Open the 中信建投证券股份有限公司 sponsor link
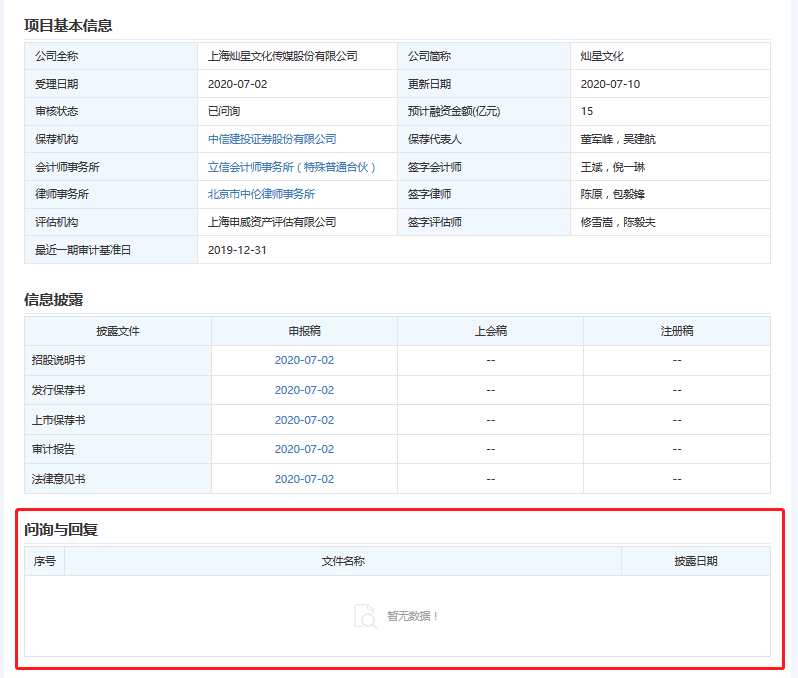The height and width of the screenshot is (678, 798). [272, 139]
